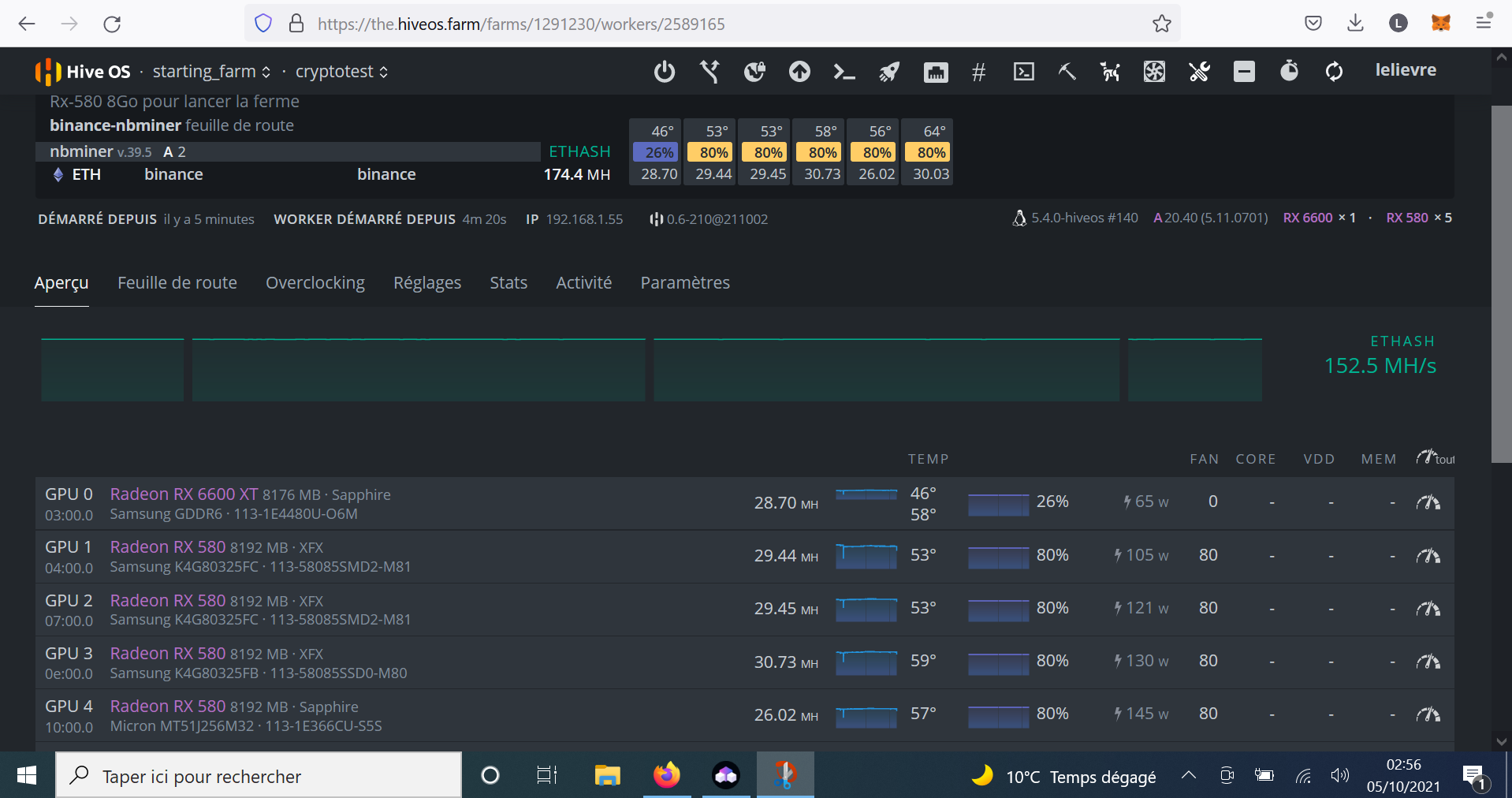
Task: Click the pickaxe miner actions icon
Action: point(1067,72)
